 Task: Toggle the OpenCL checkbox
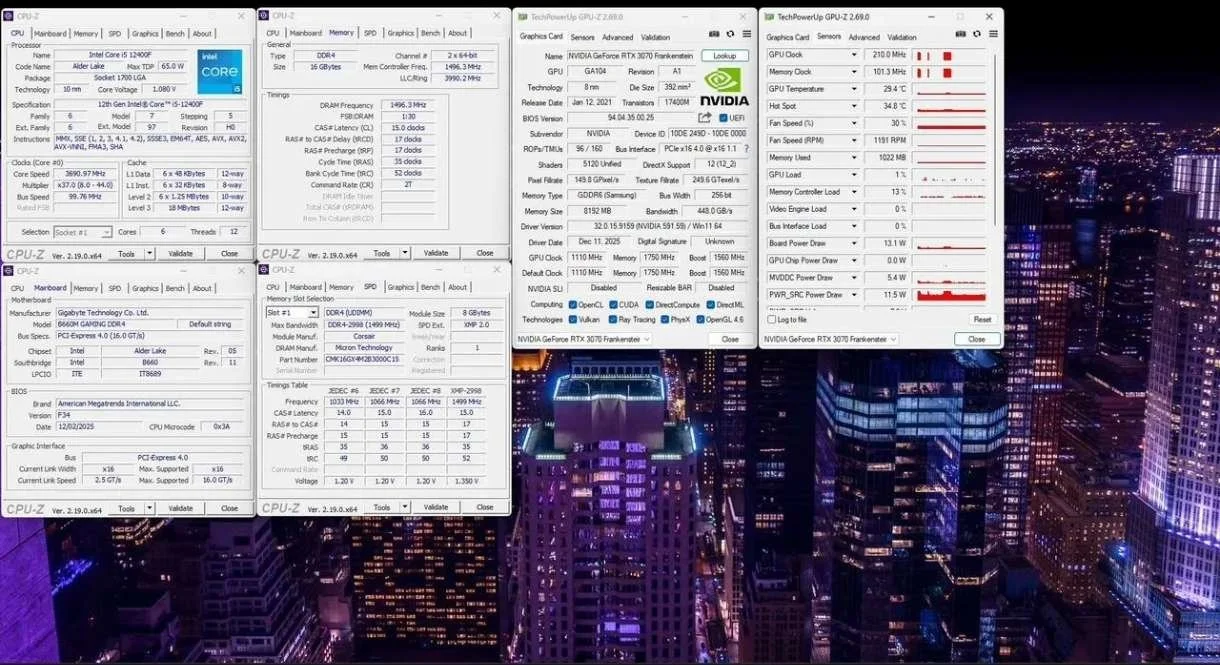572,305
